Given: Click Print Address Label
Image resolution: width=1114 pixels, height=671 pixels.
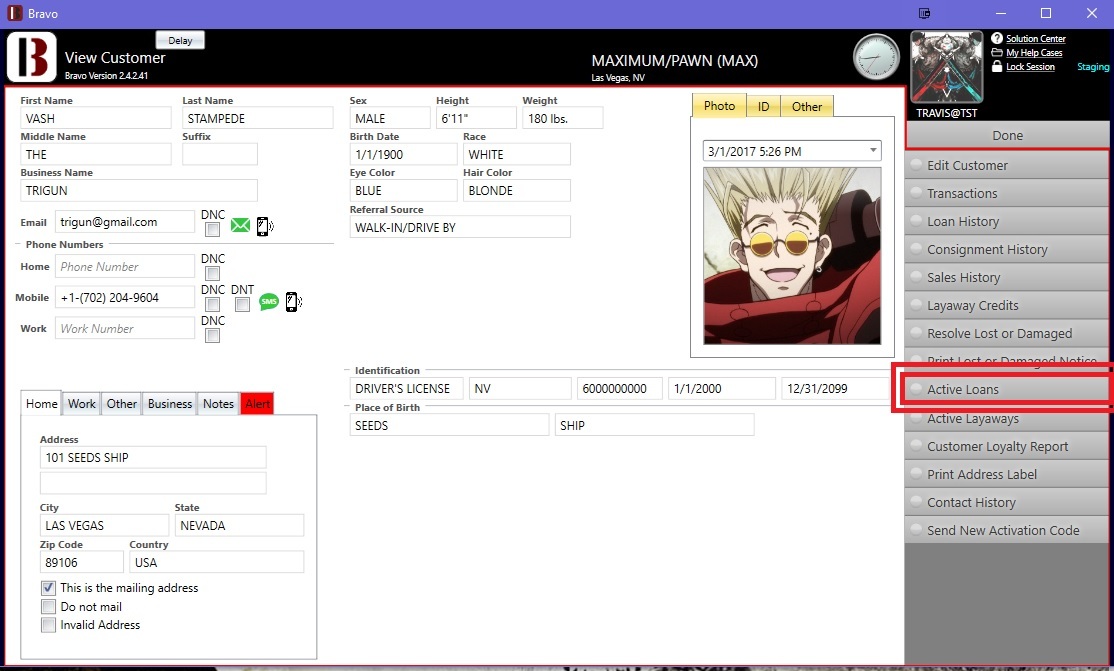Looking at the screenshot, I should tap(1007, 474).
